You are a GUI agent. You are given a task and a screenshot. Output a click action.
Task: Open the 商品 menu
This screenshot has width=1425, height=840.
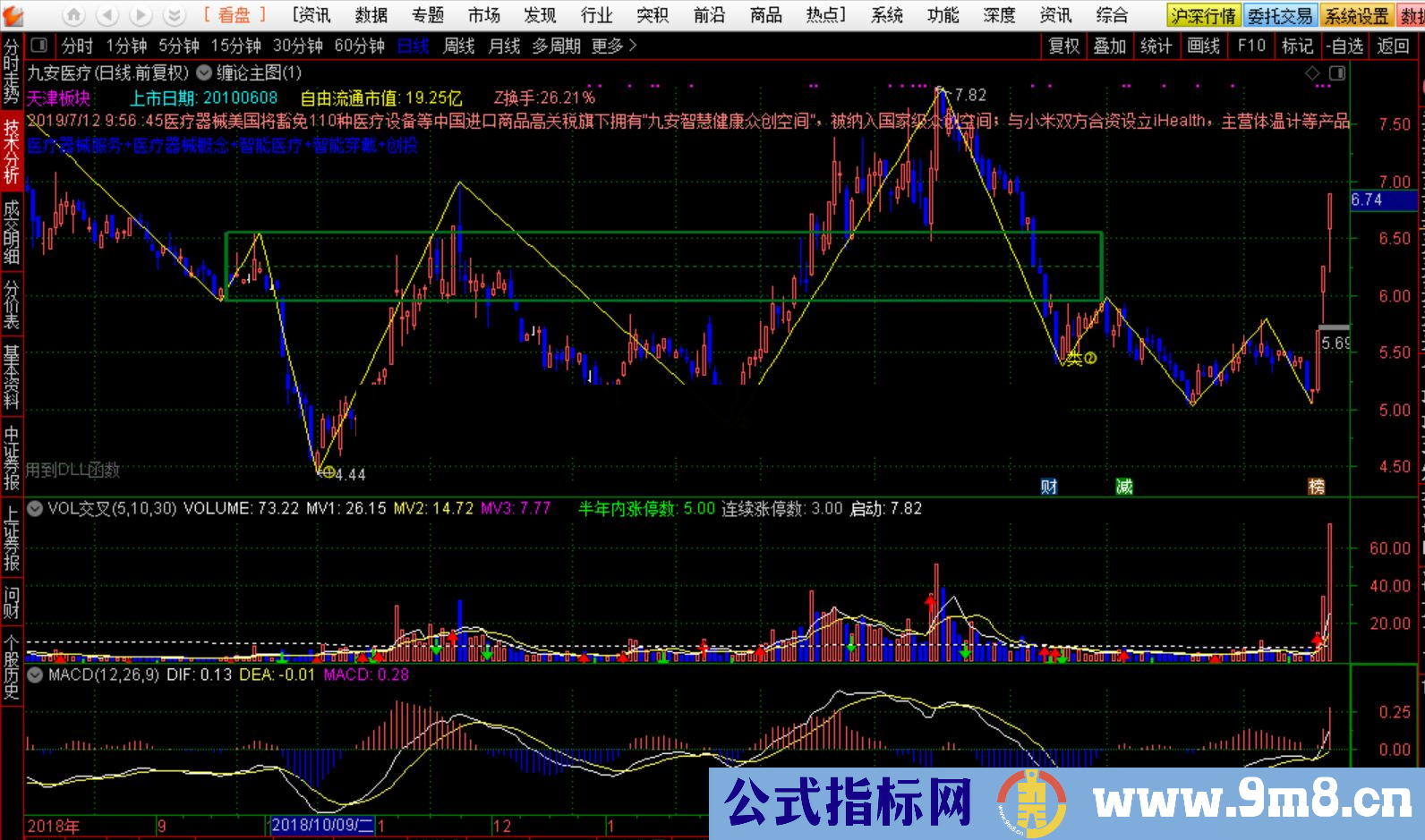[766, 15]
